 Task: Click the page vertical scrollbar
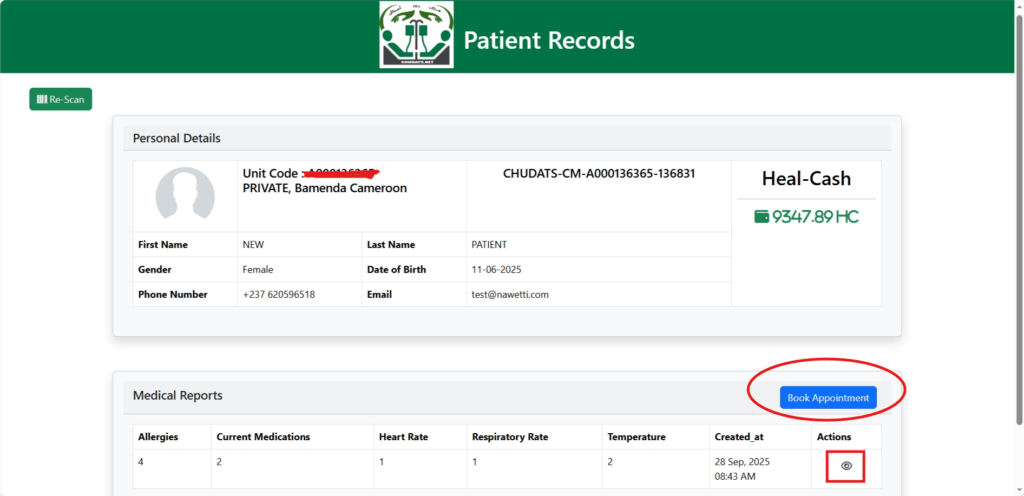click(1019, 219)
